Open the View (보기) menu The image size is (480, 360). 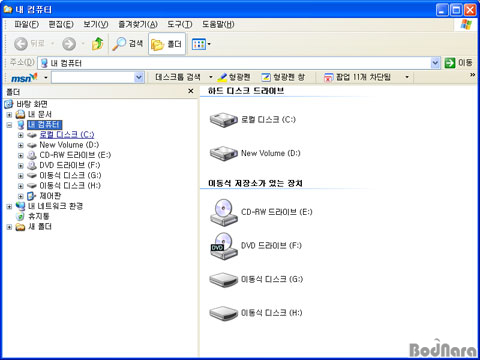tap(96, 24)
